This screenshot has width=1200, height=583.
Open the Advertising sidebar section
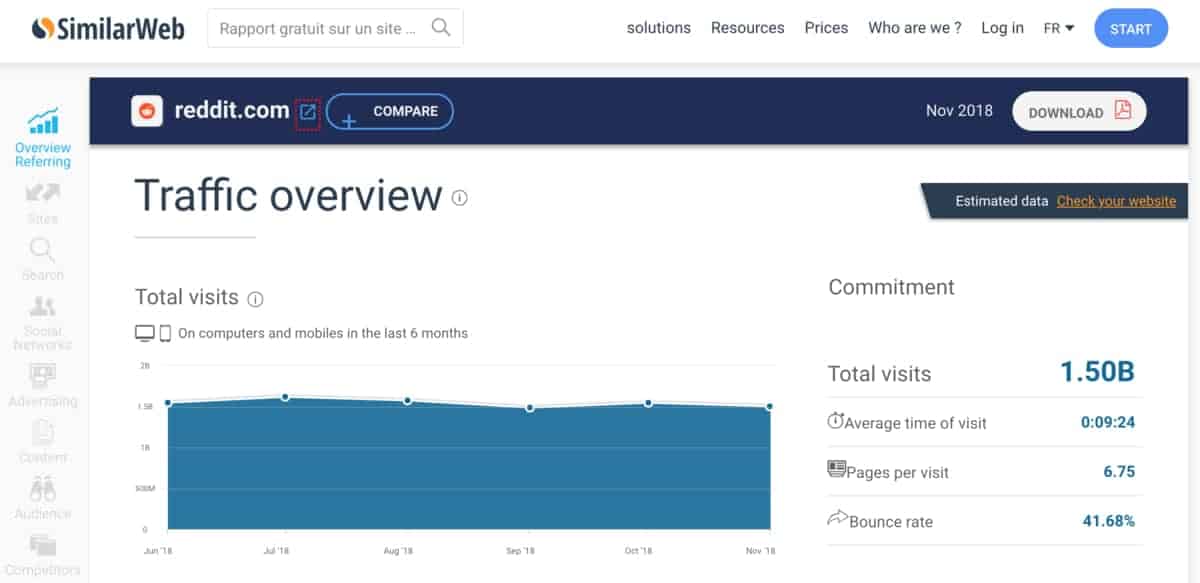pos(43,377)
